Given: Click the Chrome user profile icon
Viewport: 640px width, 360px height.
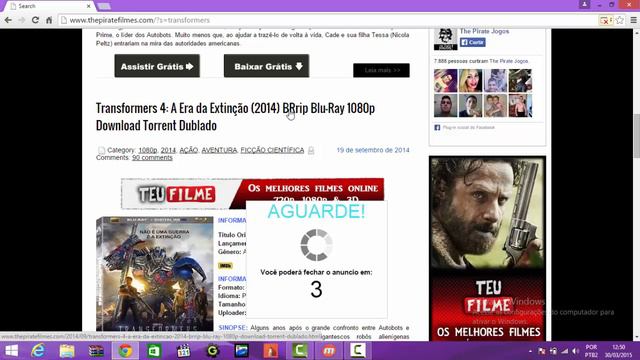Looking at the screenshot, I should [584, 4].
